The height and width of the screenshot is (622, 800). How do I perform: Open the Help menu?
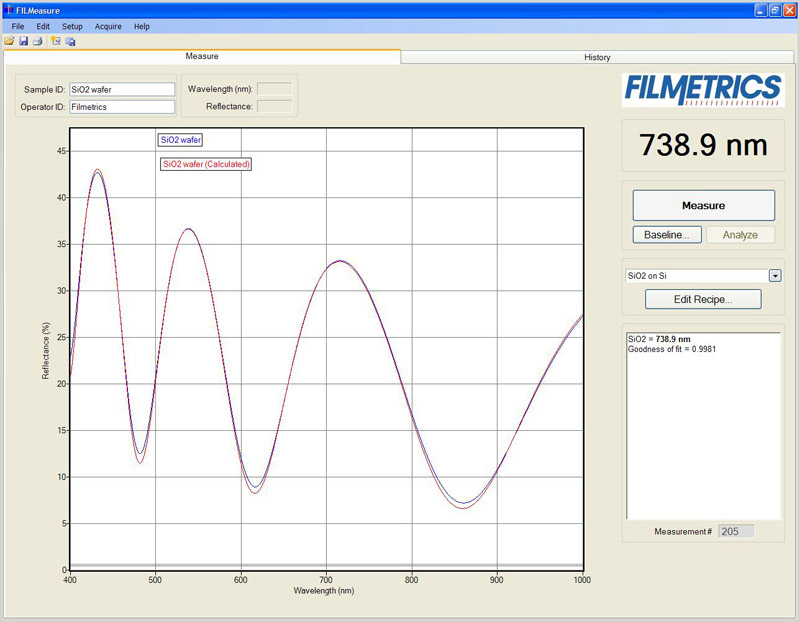[142, 26]
